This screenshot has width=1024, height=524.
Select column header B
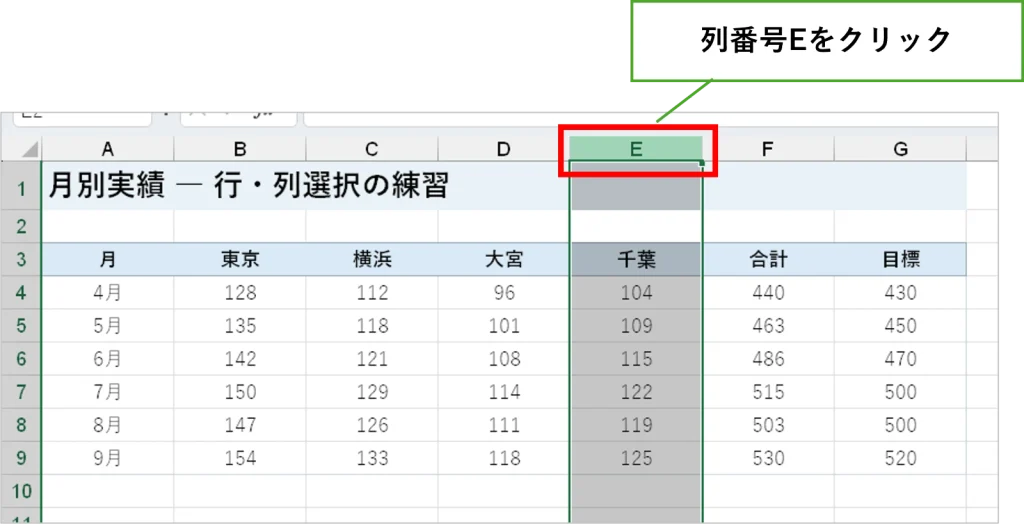[x=240, y=150]
